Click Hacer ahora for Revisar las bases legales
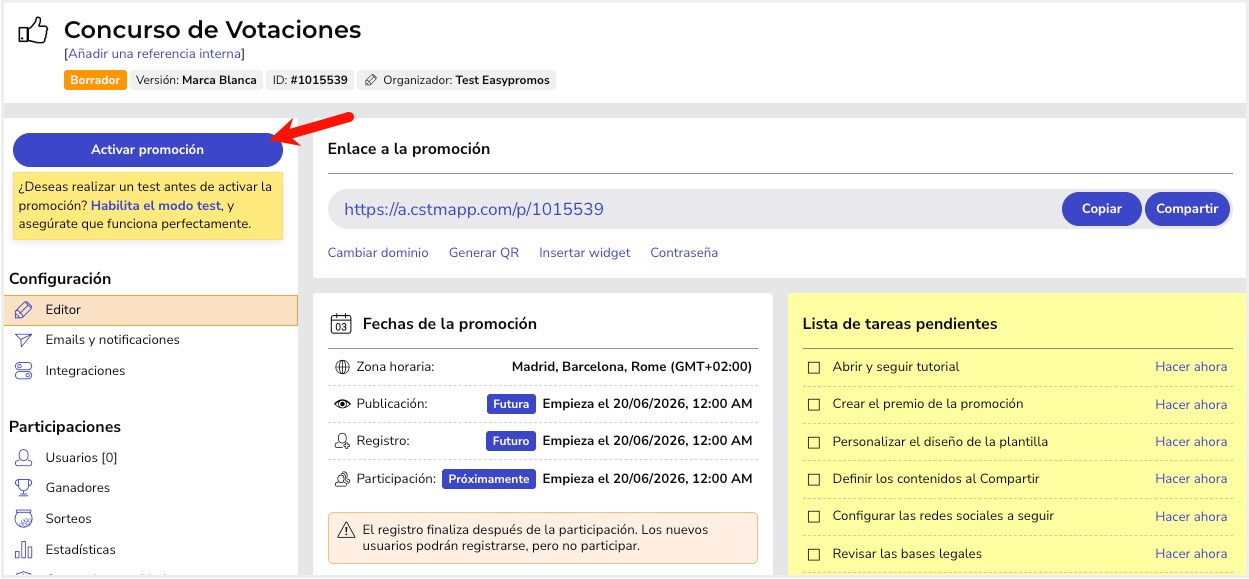This screenshot has height=579, width=1249. click(x=1191, y=554)
